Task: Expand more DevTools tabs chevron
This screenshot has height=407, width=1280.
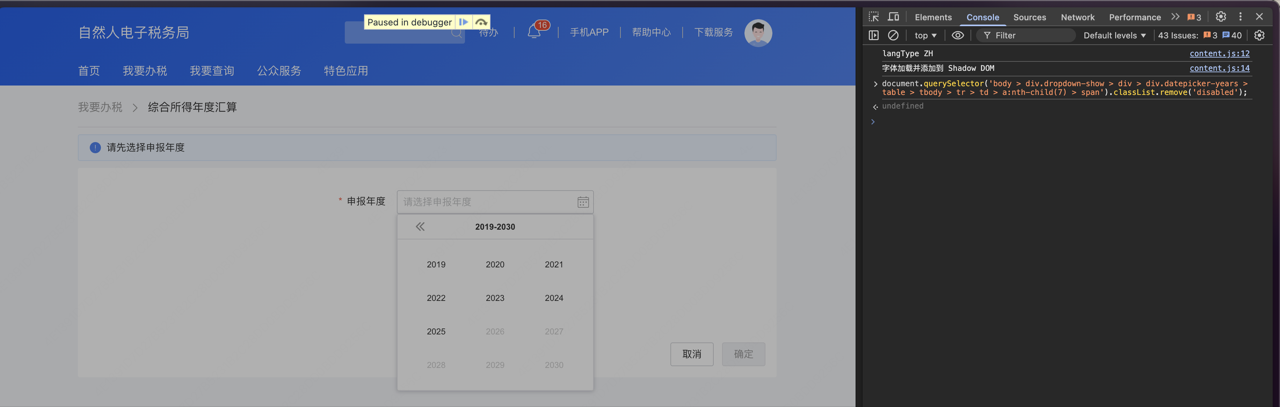Action: (x=1175, y=17)
